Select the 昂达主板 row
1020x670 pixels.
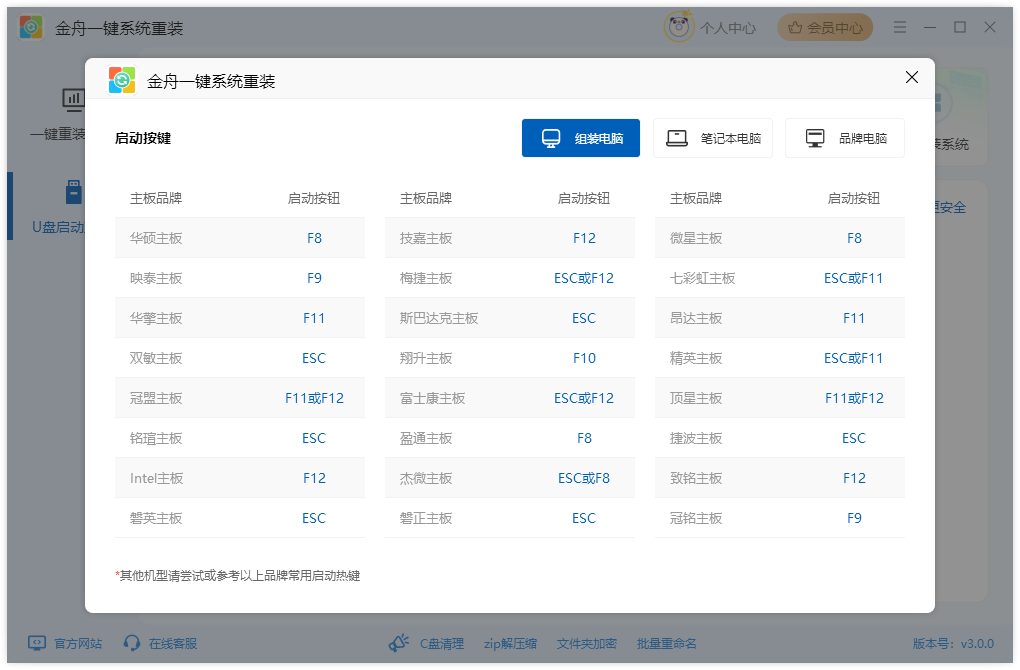pos(779,318)
